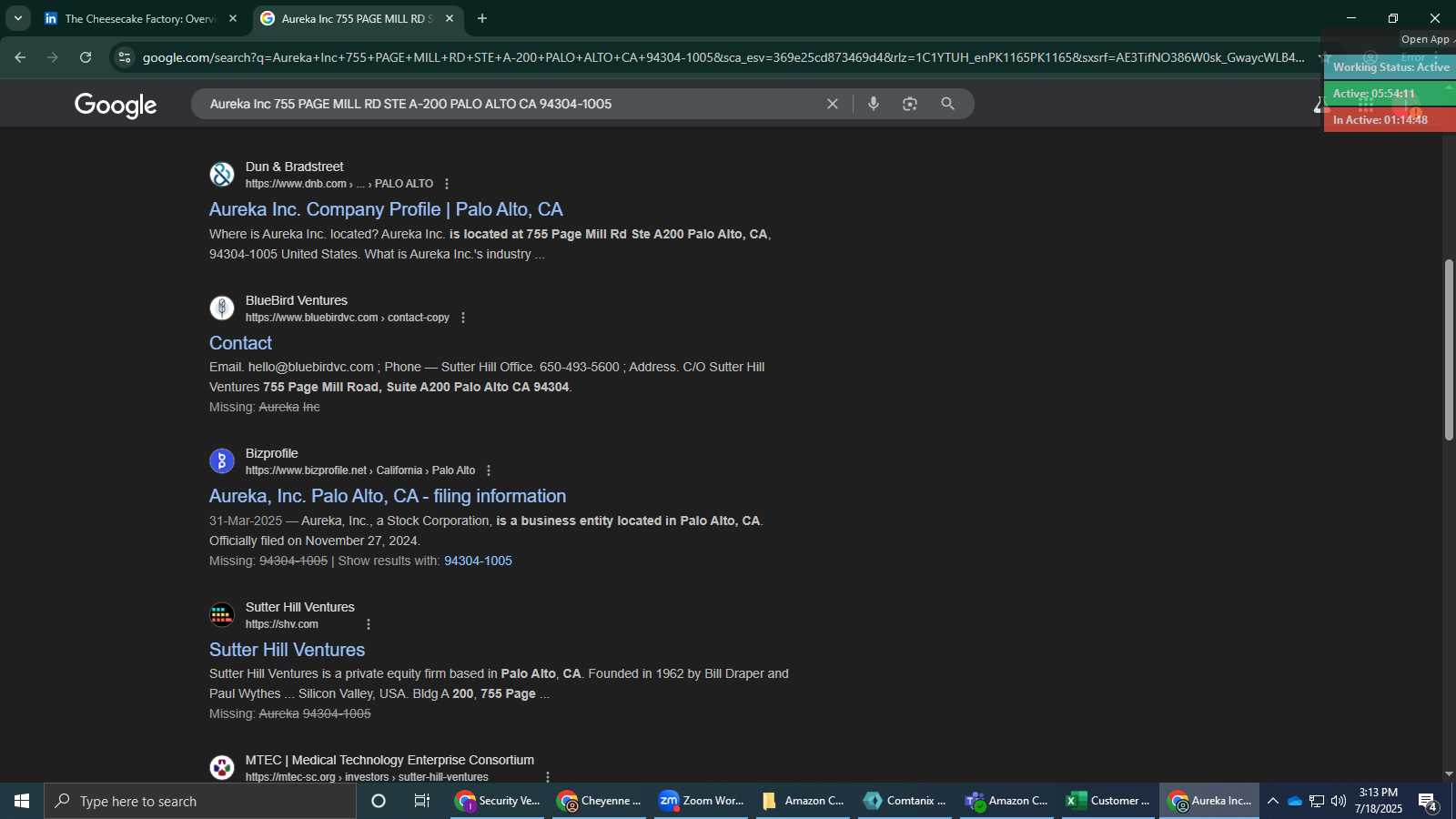Viewport: 1456px width, 819px height.
Task: Click the Google search input field
Action: pyautogui.click(x=510, y=104)
